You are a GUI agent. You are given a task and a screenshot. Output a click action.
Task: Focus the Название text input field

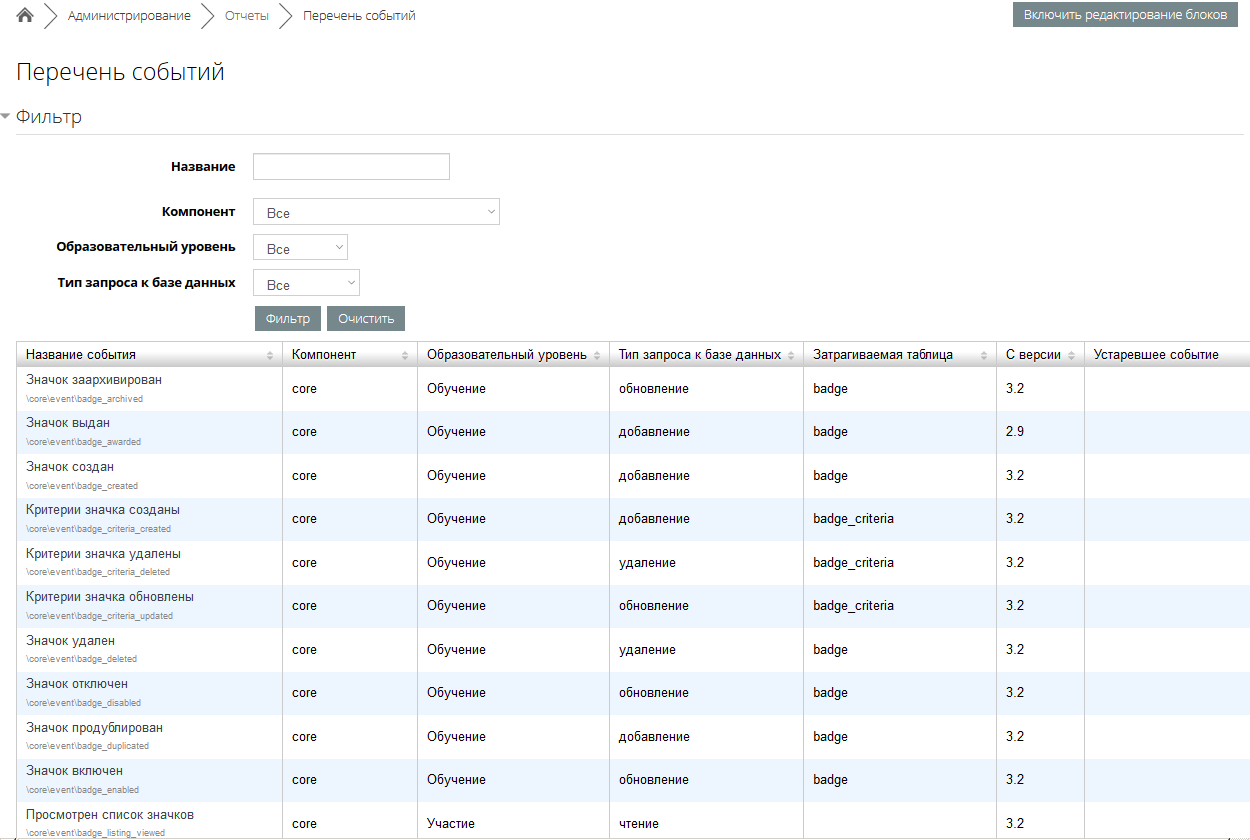pyautogui.click(x=351, y=167)
